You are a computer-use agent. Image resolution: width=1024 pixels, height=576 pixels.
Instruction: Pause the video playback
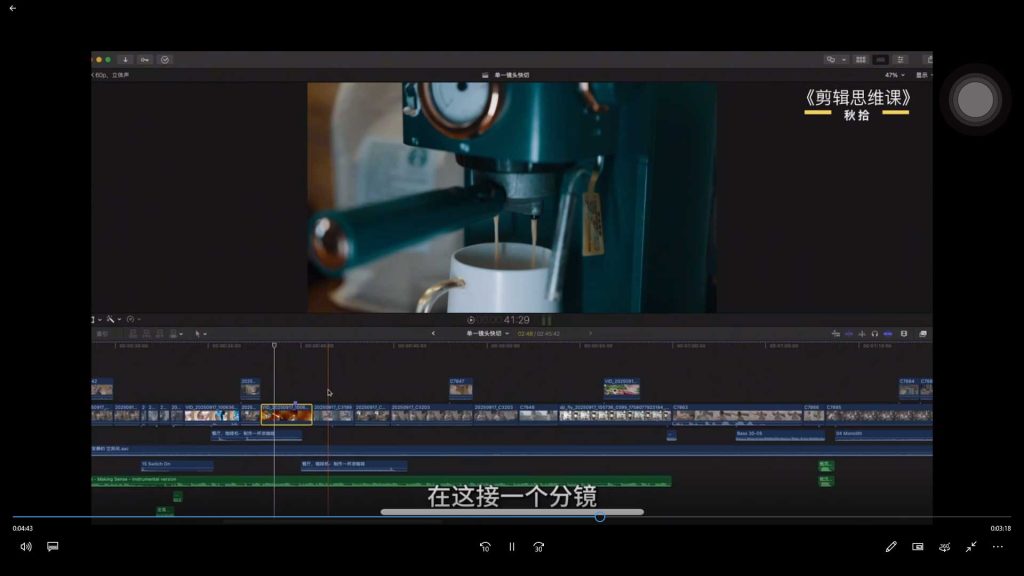click(x=512, y=547)
